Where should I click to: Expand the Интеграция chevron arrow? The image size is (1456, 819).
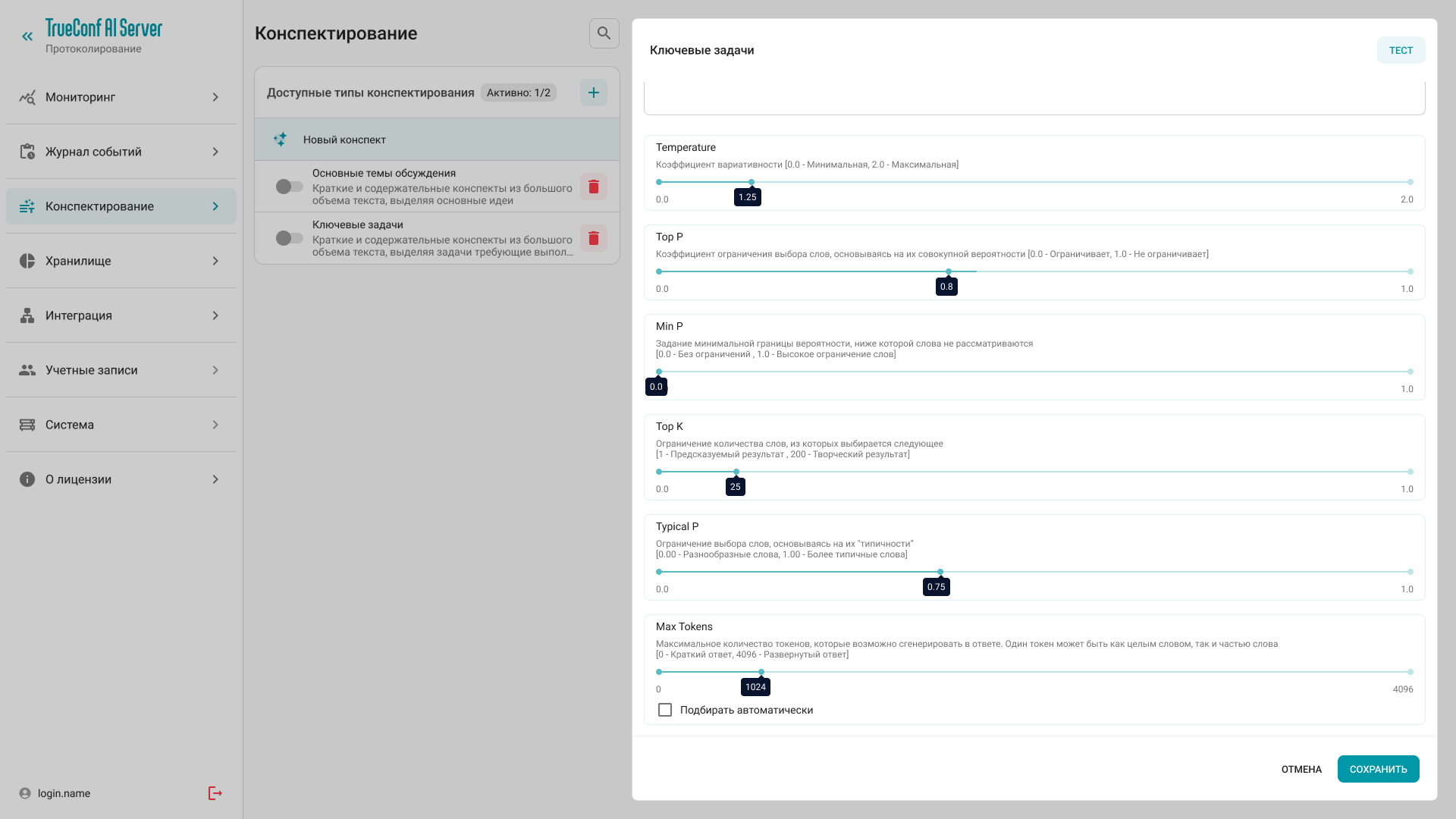click(x=215, y=315)
